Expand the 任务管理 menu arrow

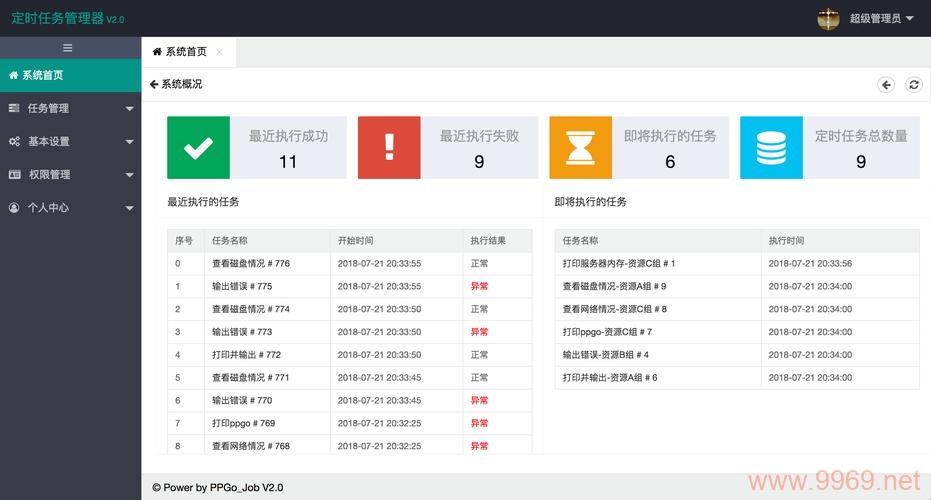coord(129,109)
